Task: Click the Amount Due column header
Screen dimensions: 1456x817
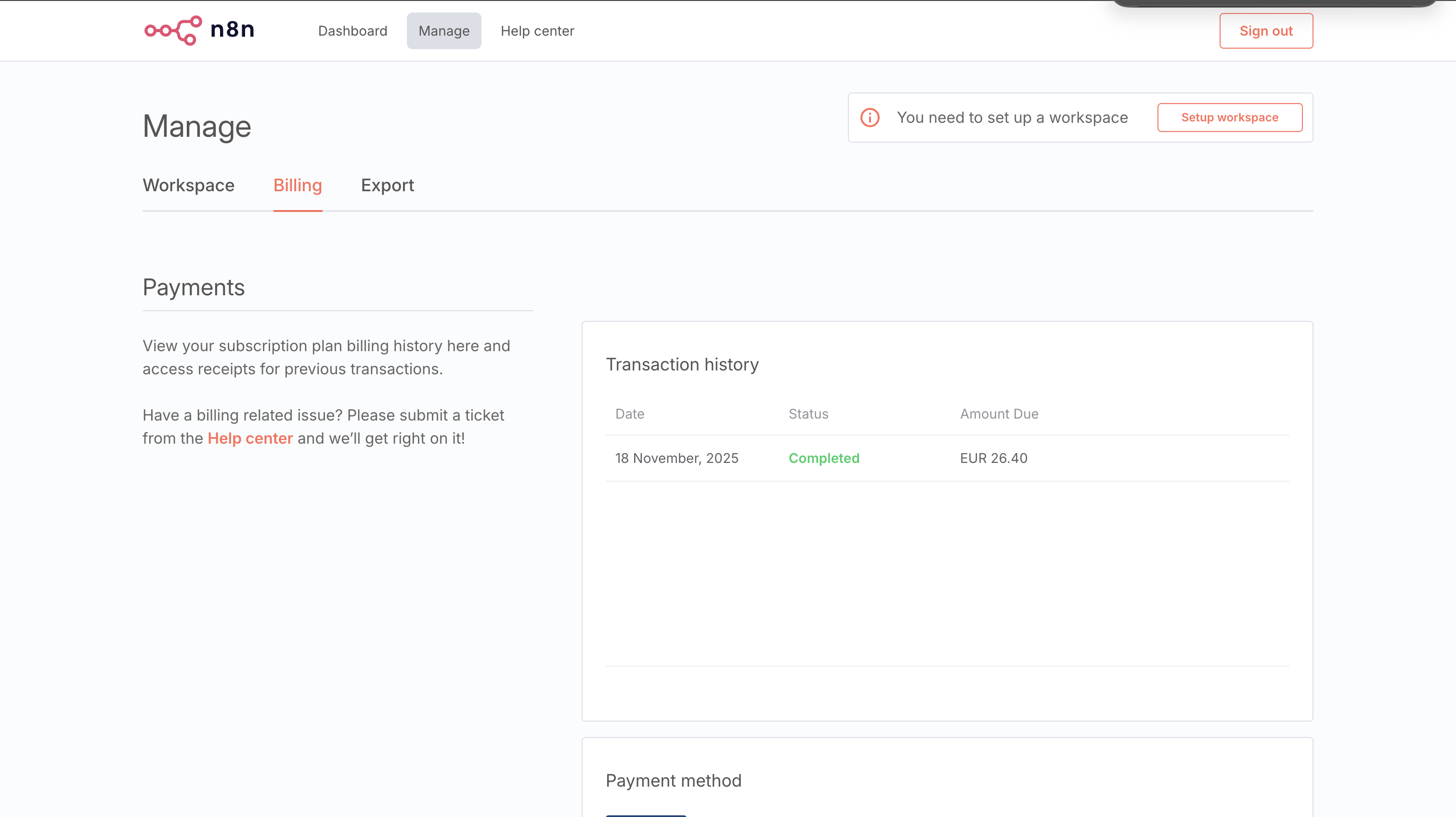Action: 999,414
